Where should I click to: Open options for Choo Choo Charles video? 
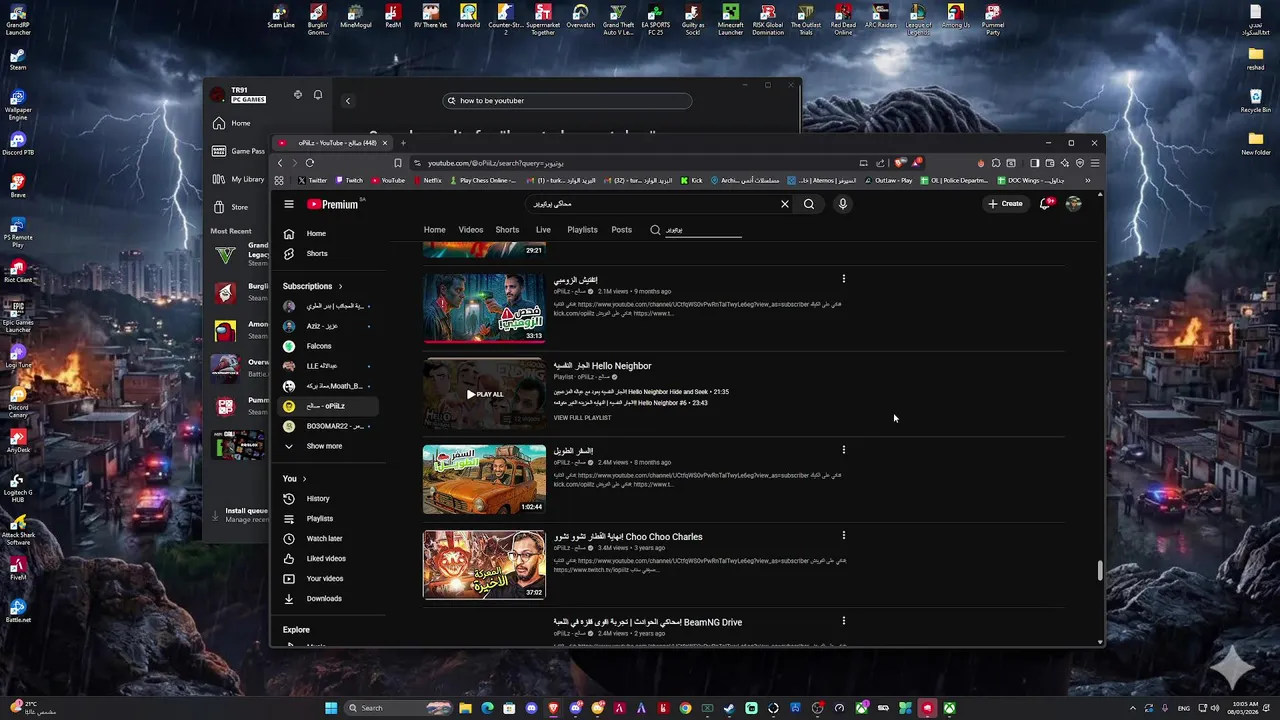click(x=843, y=535)
